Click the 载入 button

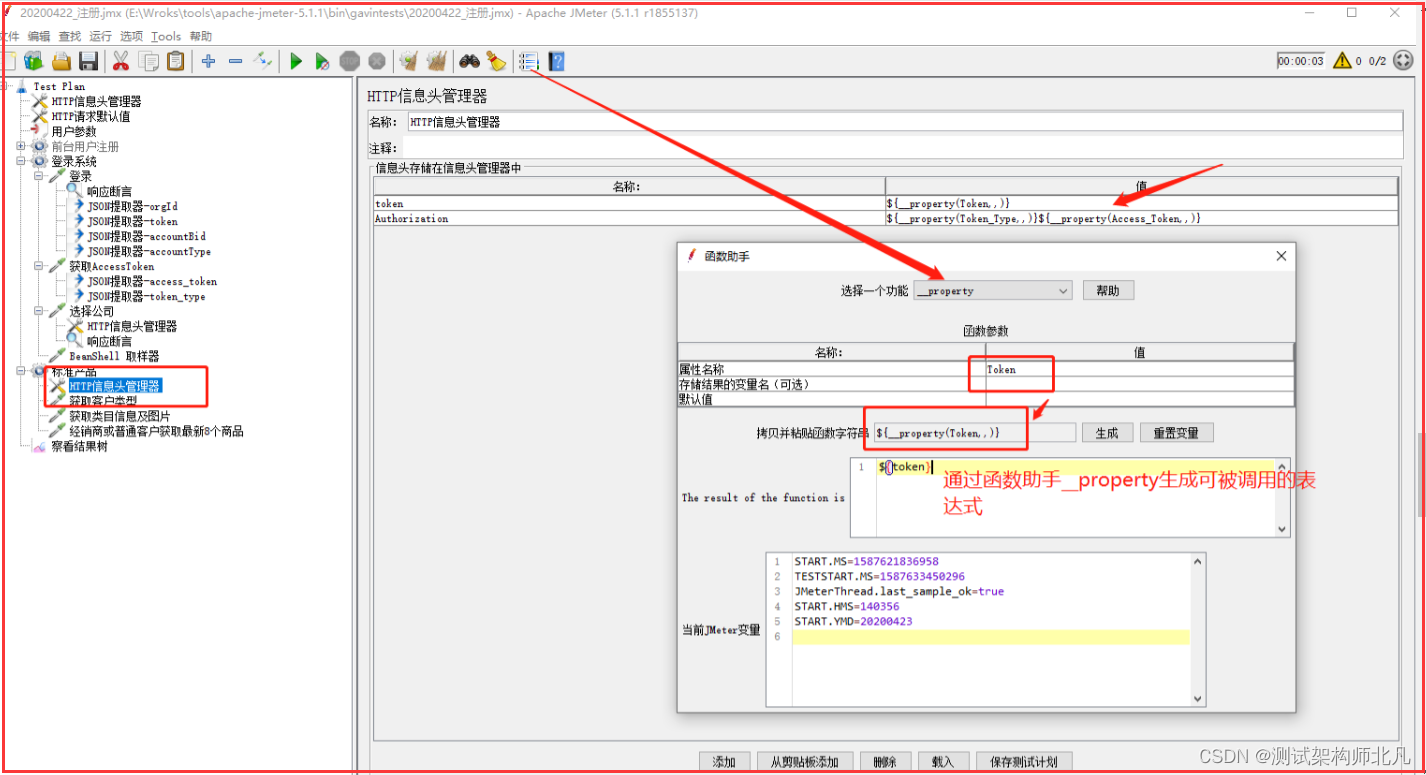tap(943, 762)
